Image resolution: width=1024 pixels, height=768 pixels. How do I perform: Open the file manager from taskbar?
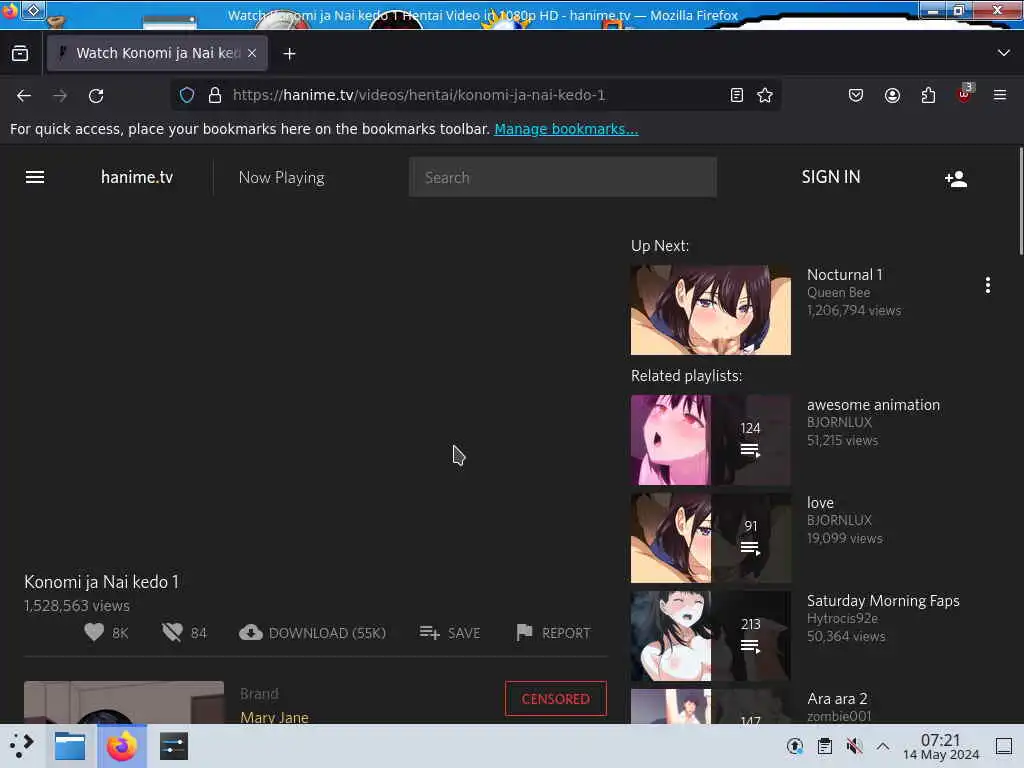(x=70, y=746)
